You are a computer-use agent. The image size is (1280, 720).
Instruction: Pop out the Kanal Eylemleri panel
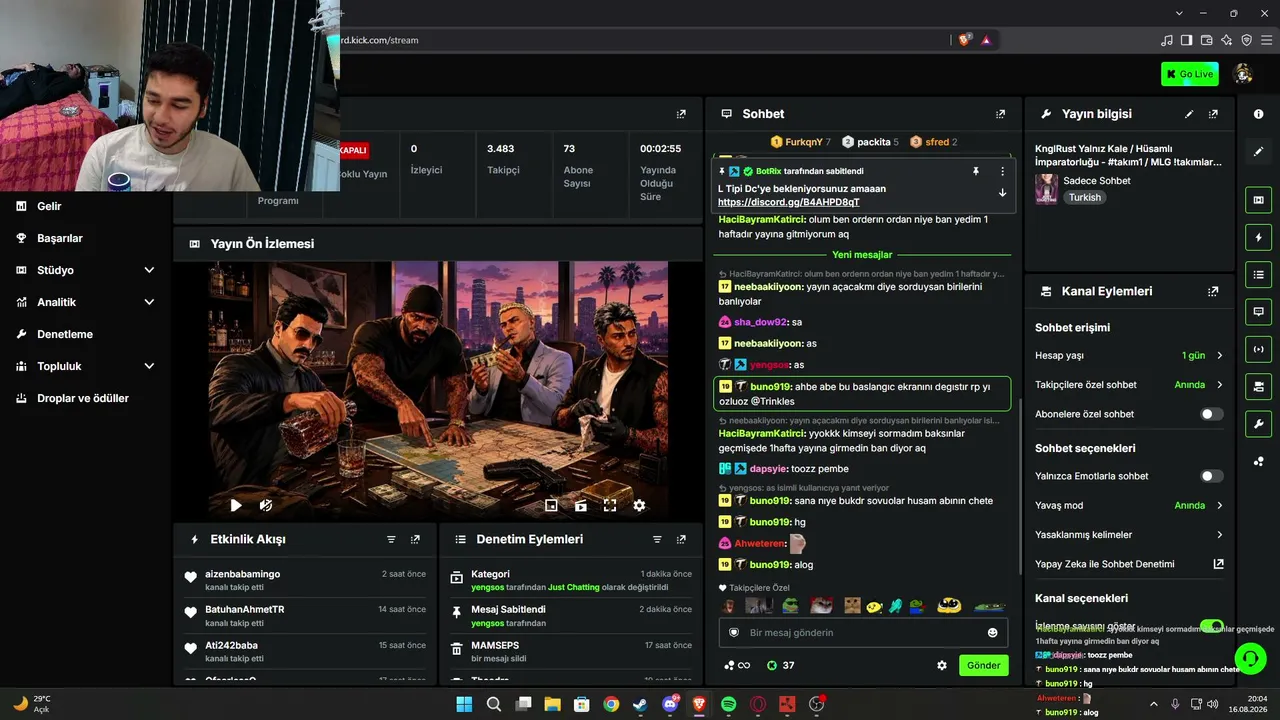coord(1213,291)
